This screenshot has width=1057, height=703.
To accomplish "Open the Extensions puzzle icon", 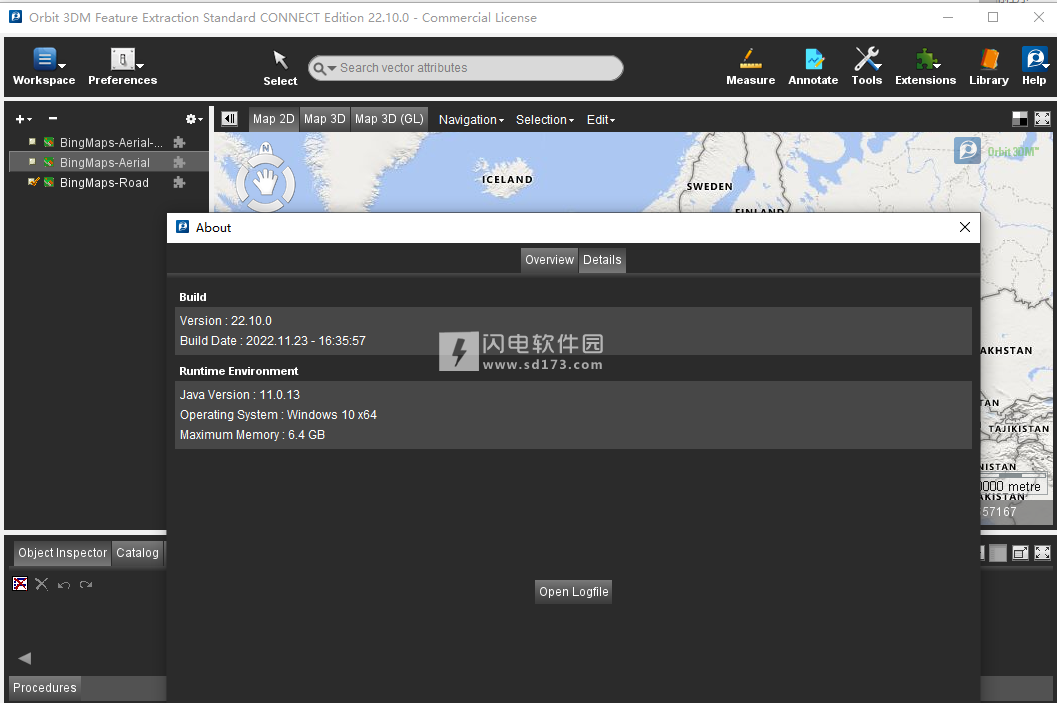I will coord(926,59).
